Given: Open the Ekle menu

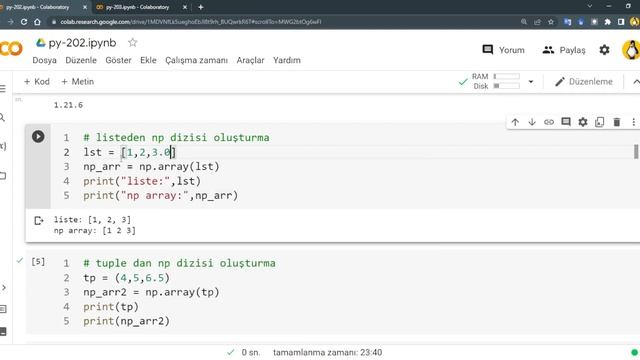Looking at the screenshot, I should [148, 60].
